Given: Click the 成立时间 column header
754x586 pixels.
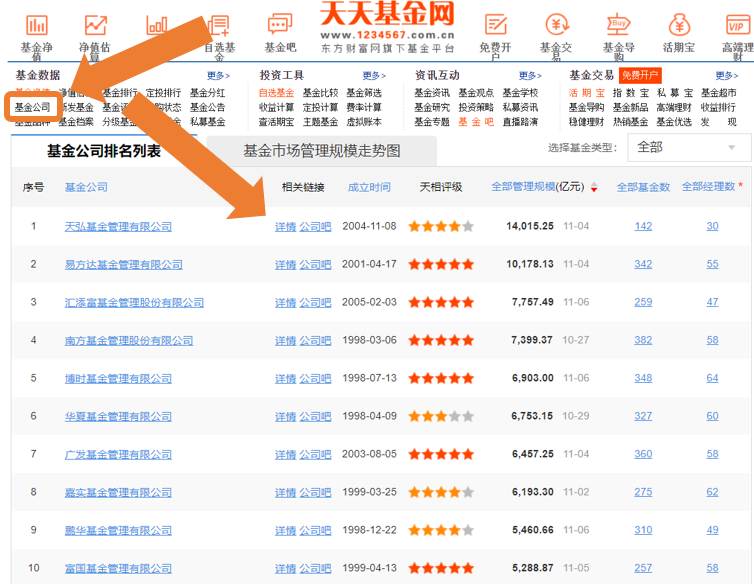Looking at the screenshot, I should click(x=369, y=187).
